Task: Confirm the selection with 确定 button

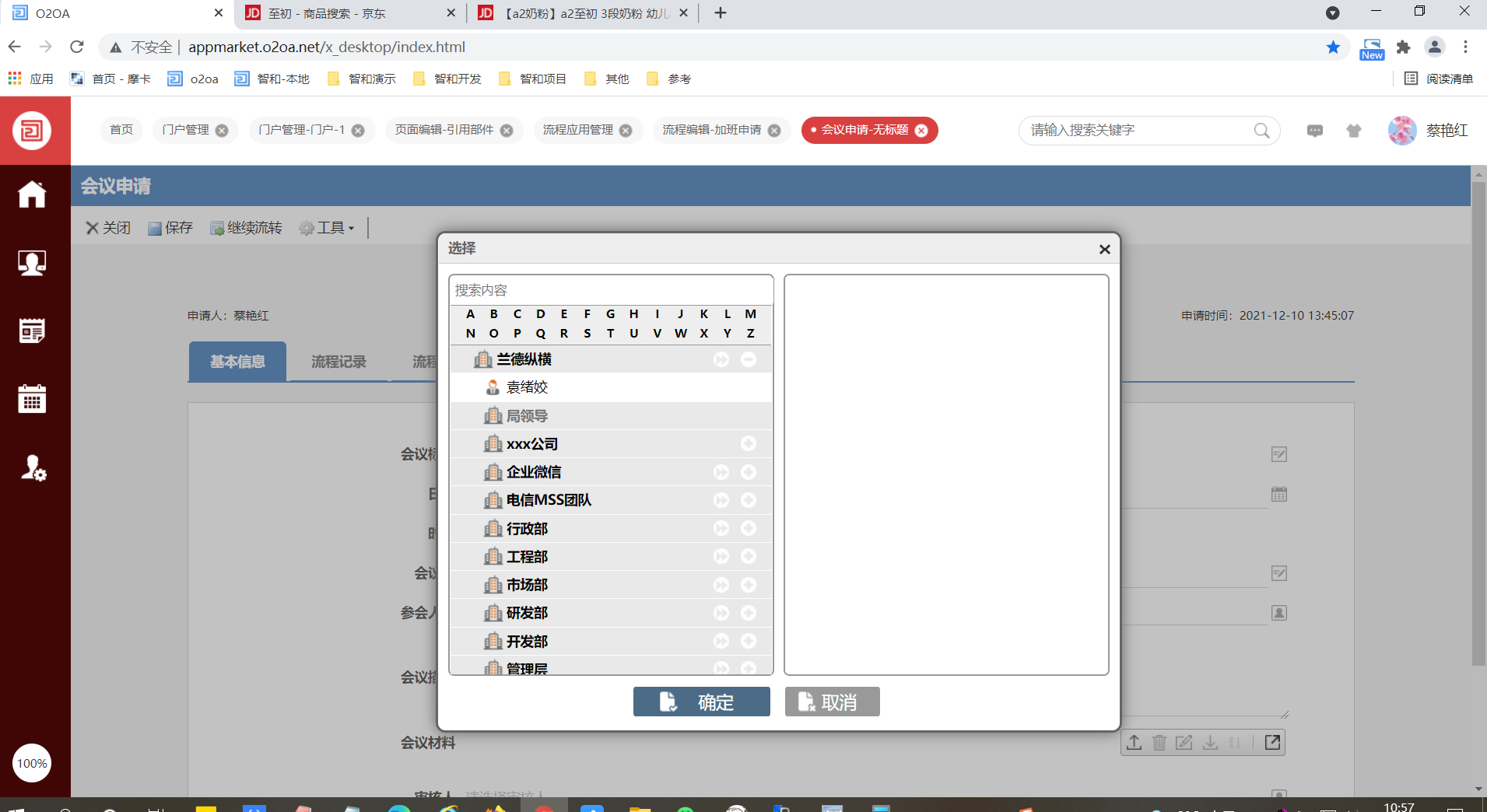Action: (701, 702)
